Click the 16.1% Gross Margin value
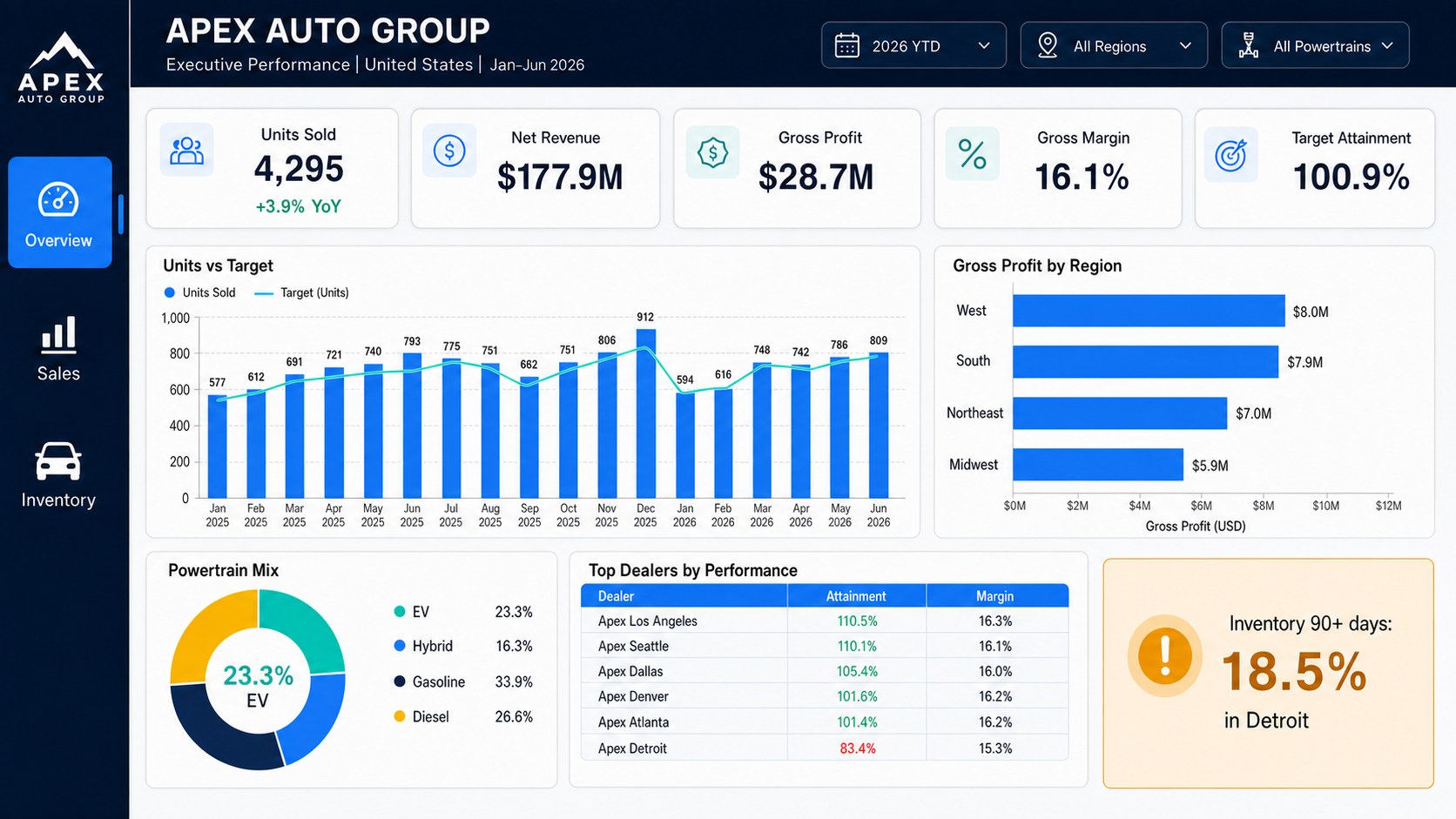Screen dimensions: 1456x819 coord(1082,177)
